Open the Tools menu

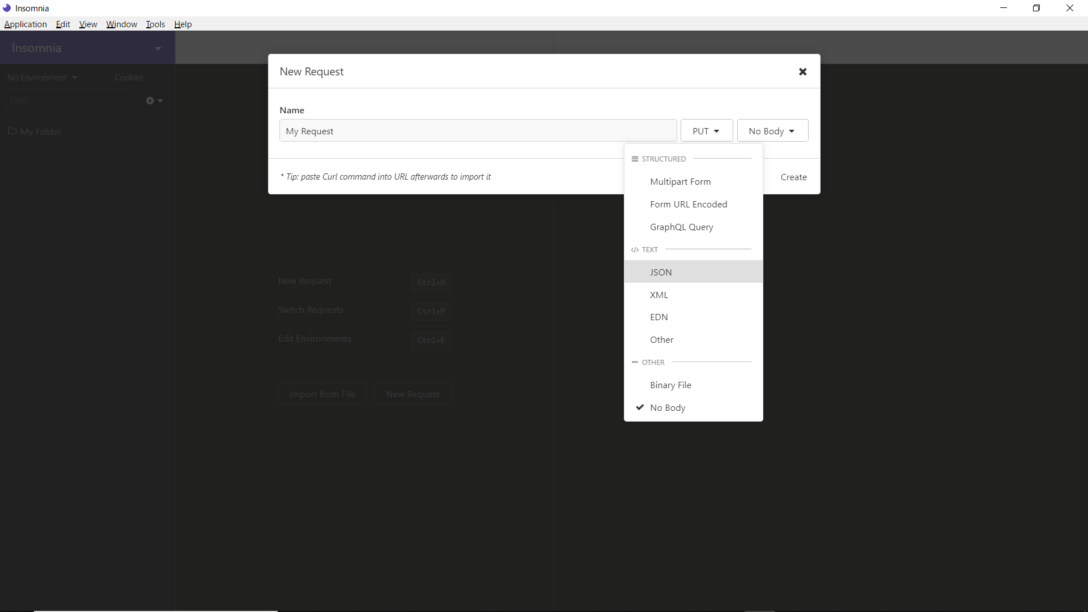pos(154,24)
